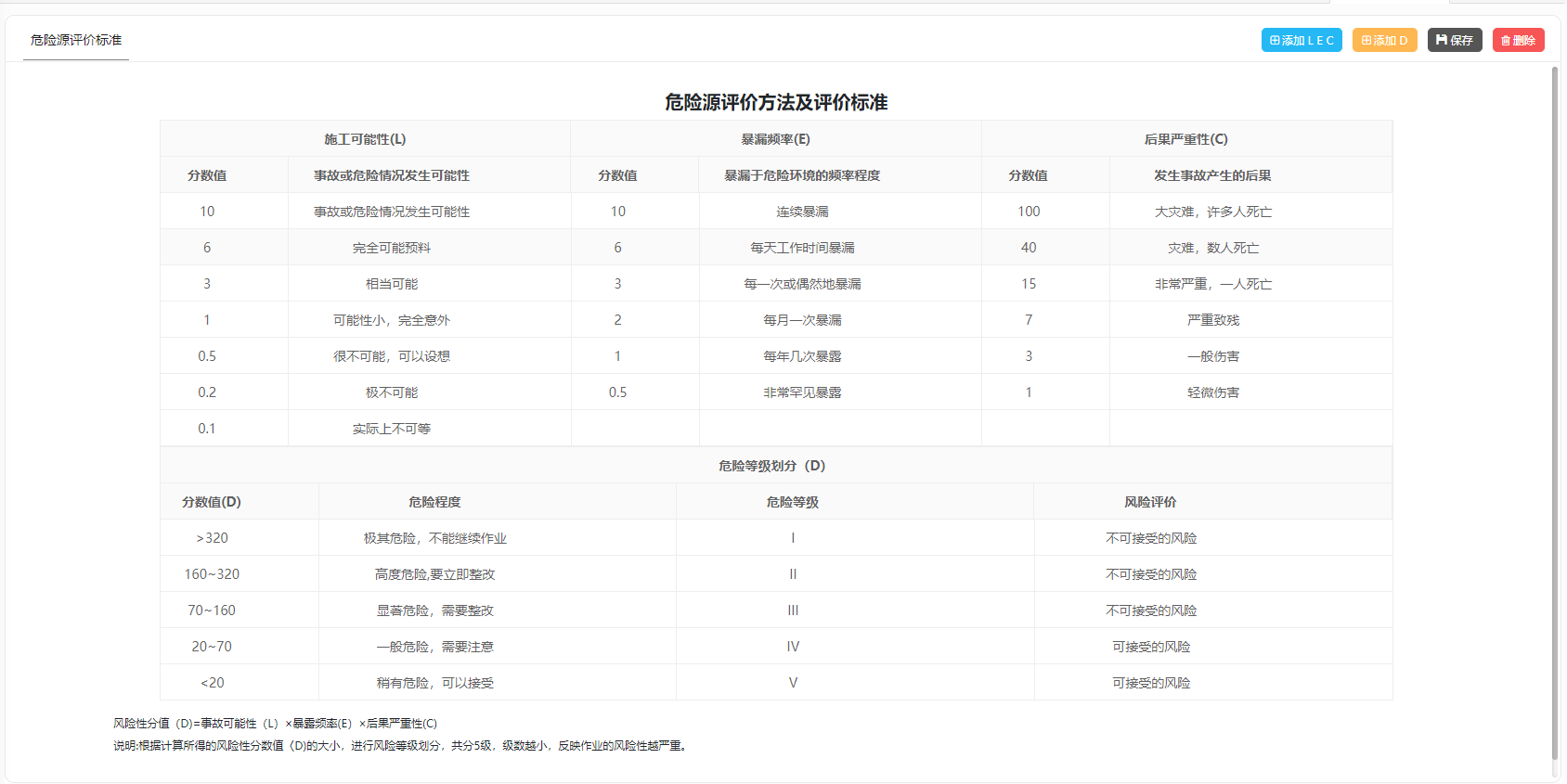Select the 稍有危险，可以接受 cell

pyautogui.click(x=434, y=683)
